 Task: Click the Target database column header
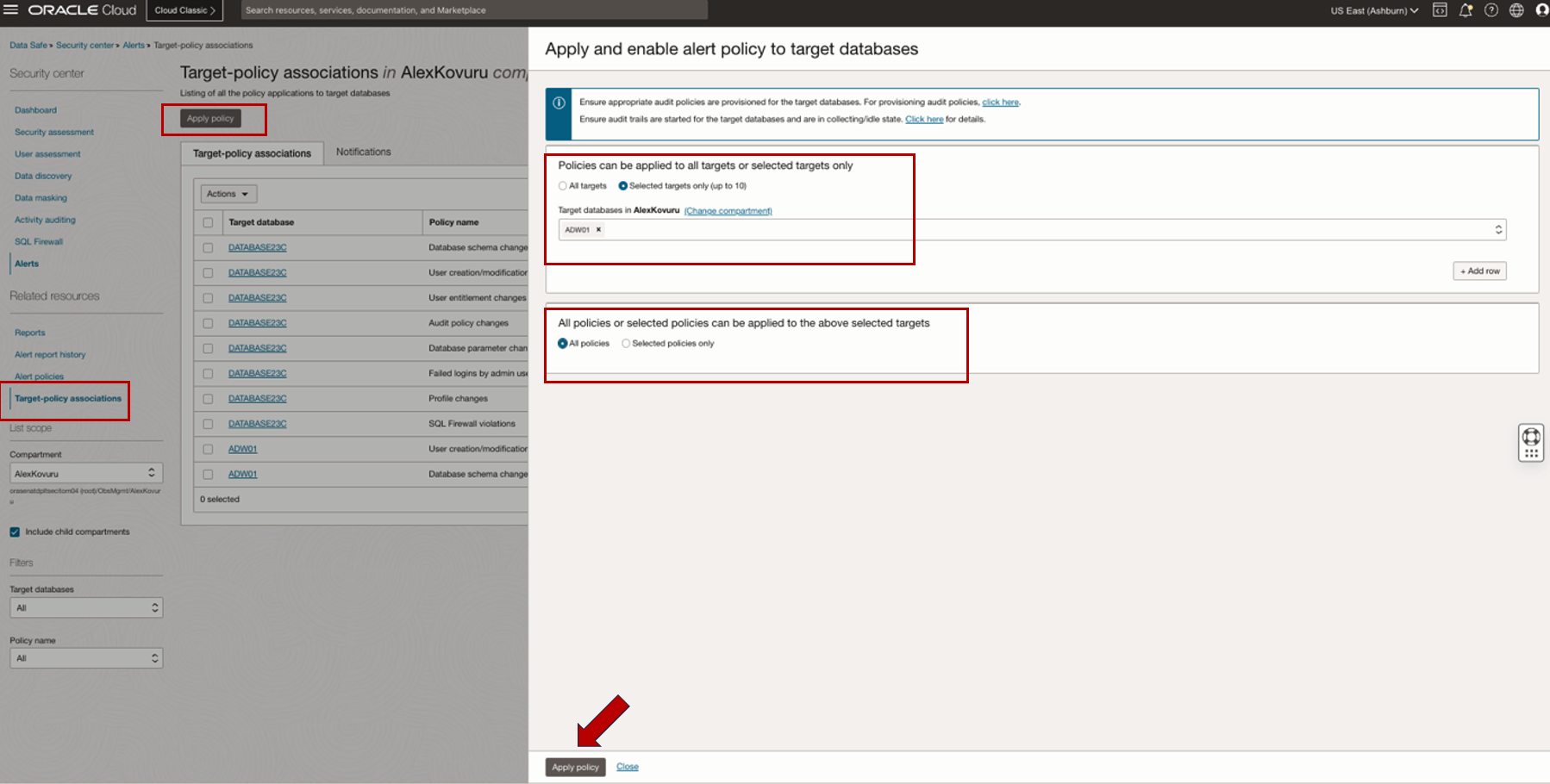pyautogui.click(x=261, y=222)
